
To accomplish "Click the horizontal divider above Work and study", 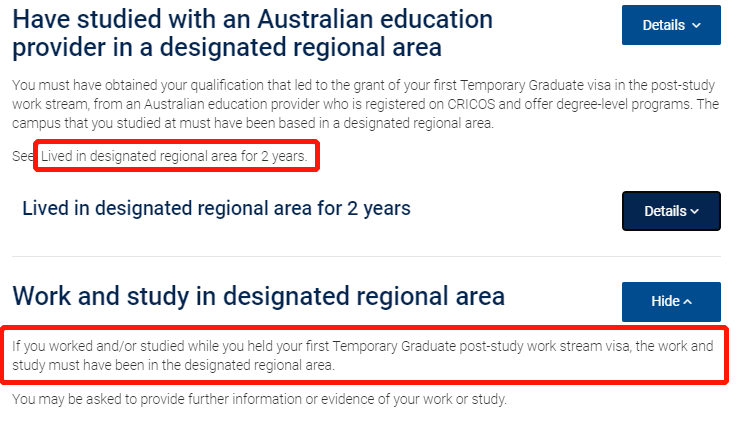I will [x=366, y=256].
